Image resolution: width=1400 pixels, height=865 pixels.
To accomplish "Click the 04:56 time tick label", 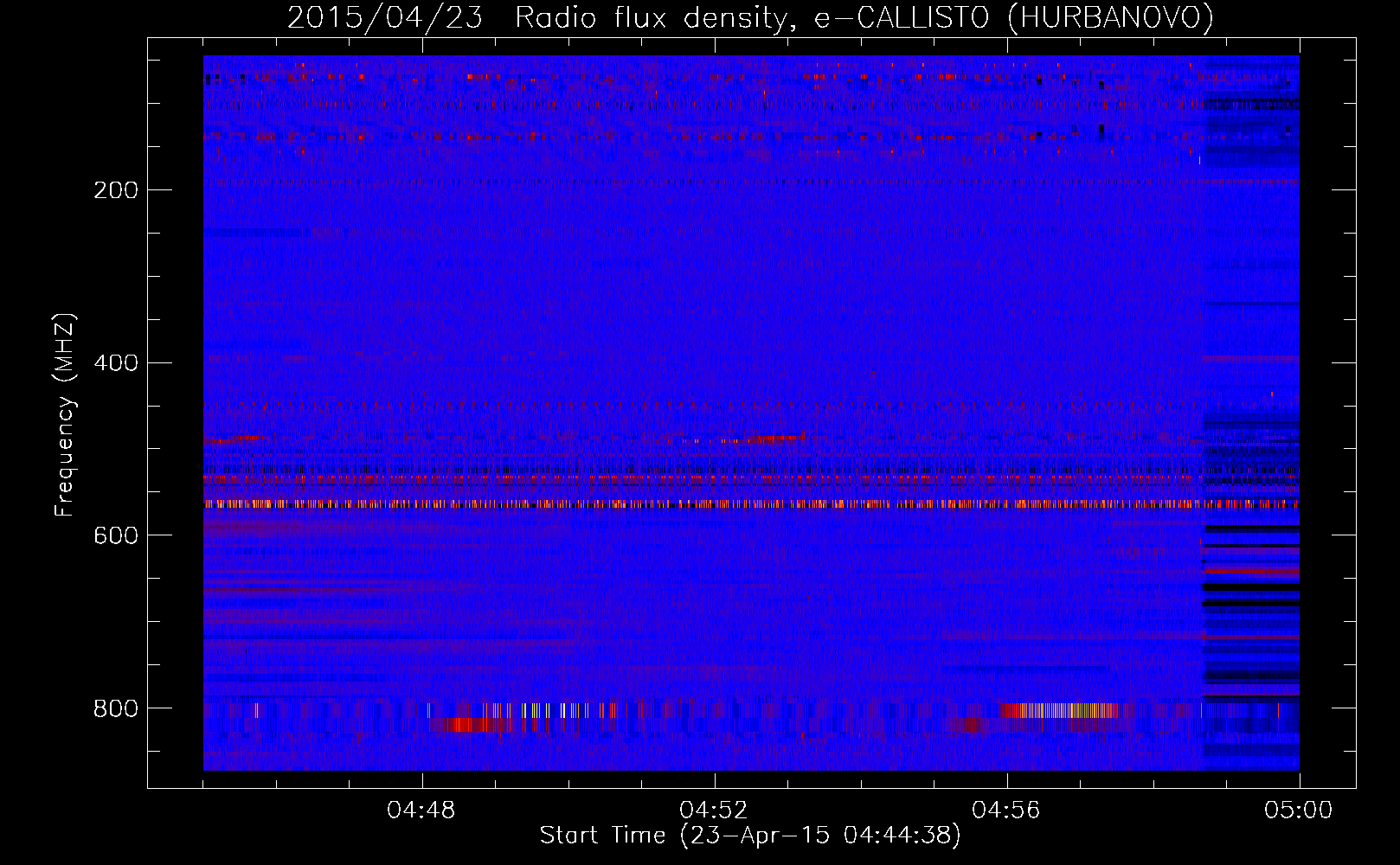I will pos(1006,811).
